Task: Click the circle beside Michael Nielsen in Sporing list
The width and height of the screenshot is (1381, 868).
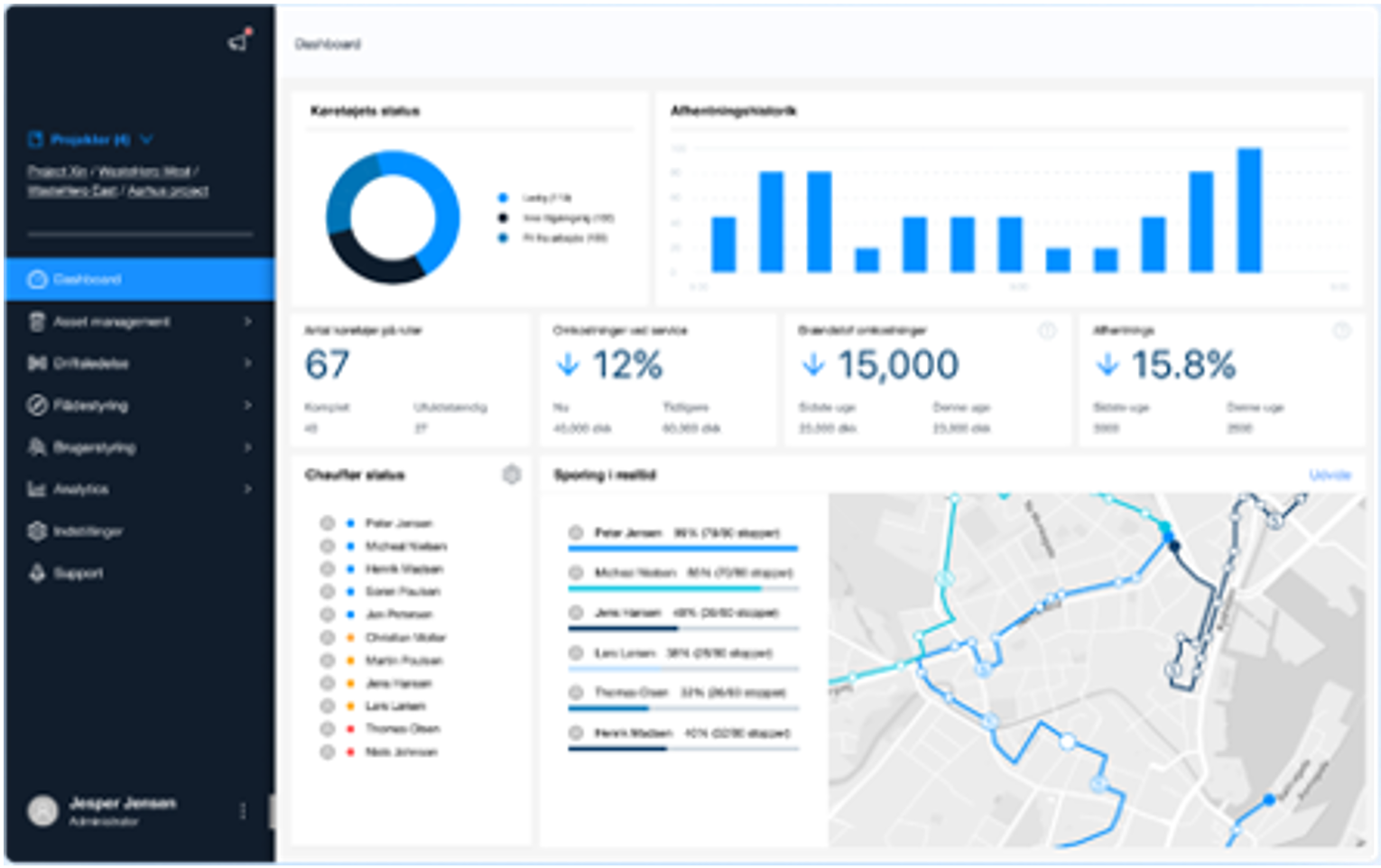Action: click(x=576, y=573)
